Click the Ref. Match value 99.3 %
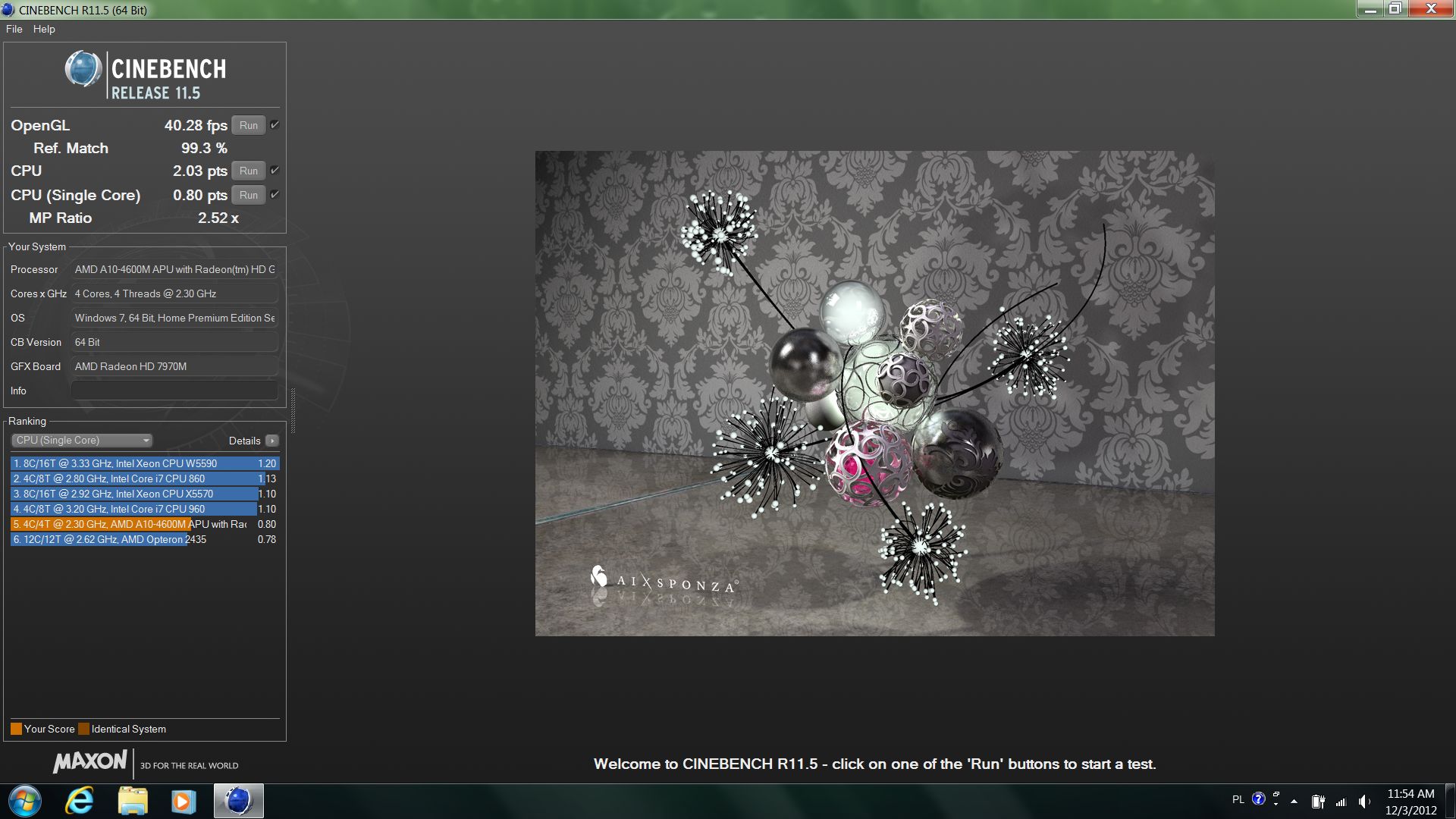Image resolution: width=1456 pixels, height=819 pixels. pyautogui.click(x=204, y=149)
